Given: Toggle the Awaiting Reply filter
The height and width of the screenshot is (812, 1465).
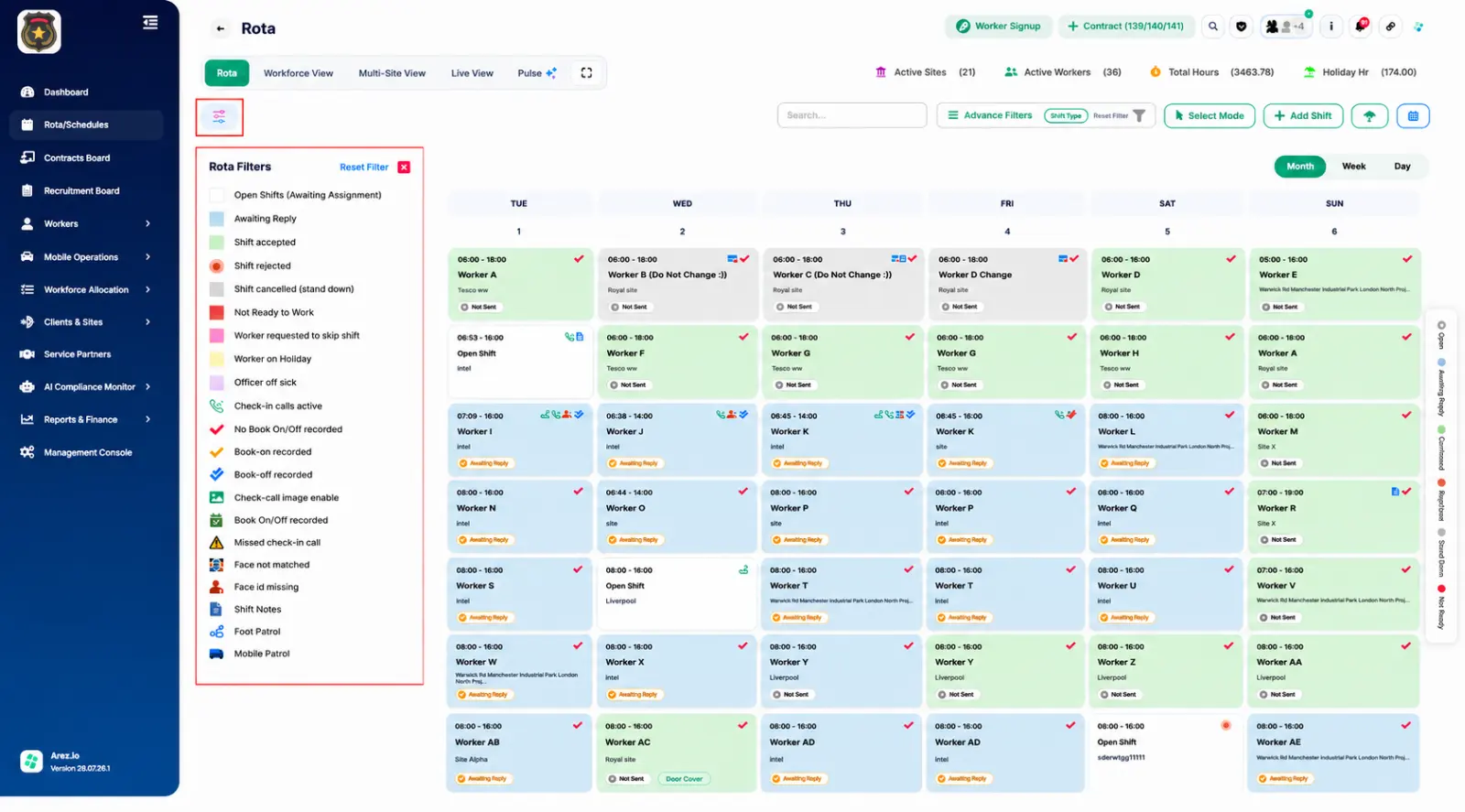Looking at the screenshot, I should click(x=217, y=219).
